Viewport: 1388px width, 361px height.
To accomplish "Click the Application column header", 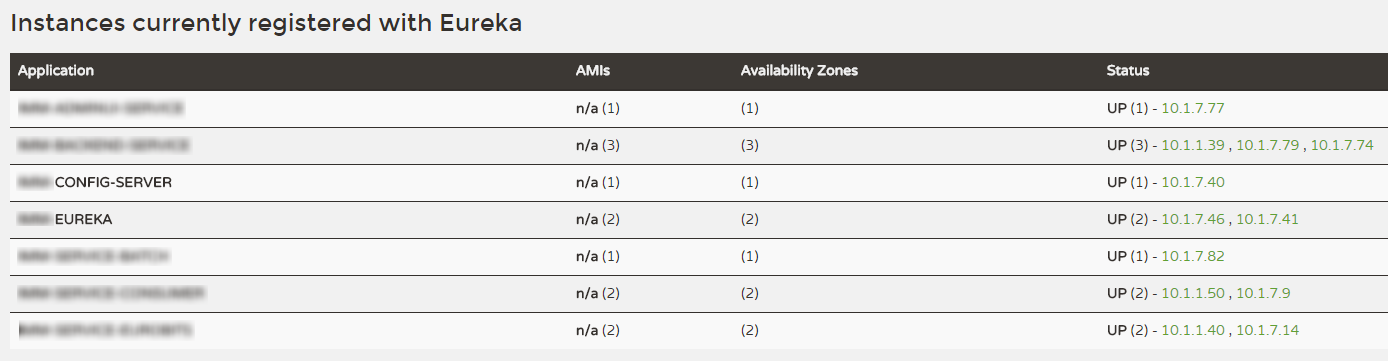I will (x=56, y=71).
